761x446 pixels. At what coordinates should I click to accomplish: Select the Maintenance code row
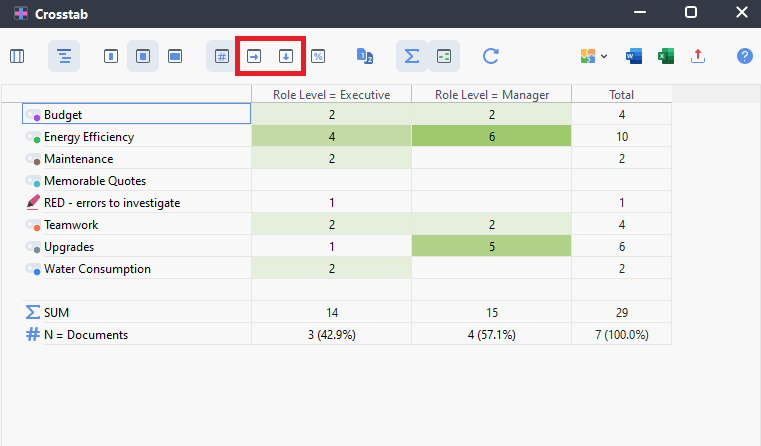tap(136, 159)
